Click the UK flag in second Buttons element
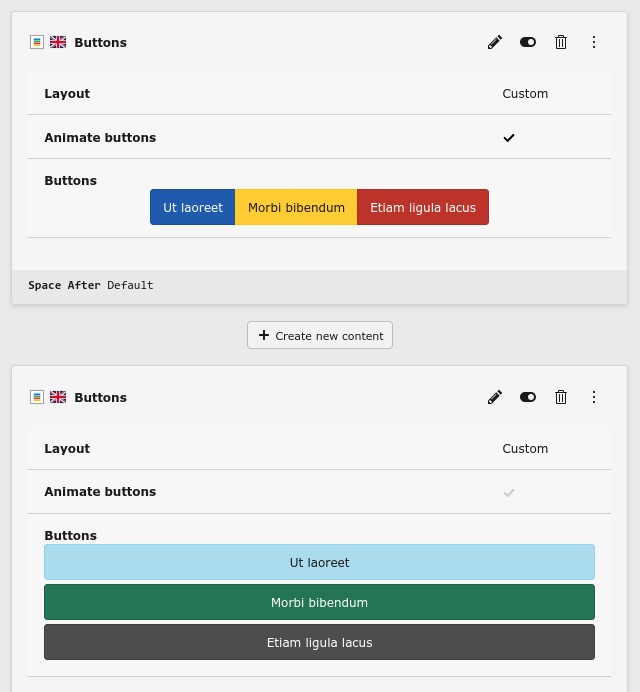The image size is (640, 692). pyautogui.click(x=58, y=397)
